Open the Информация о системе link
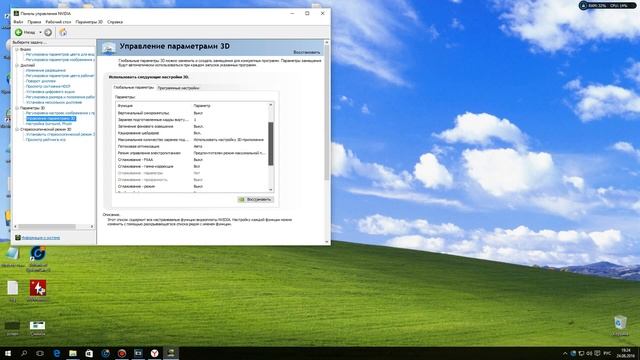 [41, 238]
